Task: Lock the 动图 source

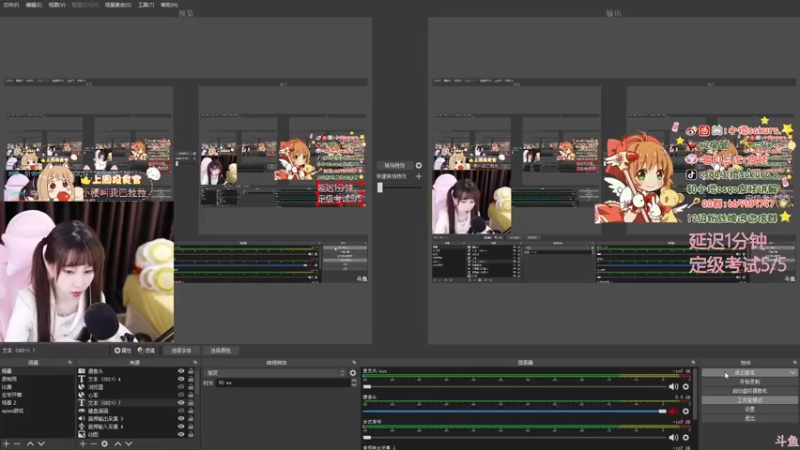Action: pyautogui.click(x=191, y=434)
